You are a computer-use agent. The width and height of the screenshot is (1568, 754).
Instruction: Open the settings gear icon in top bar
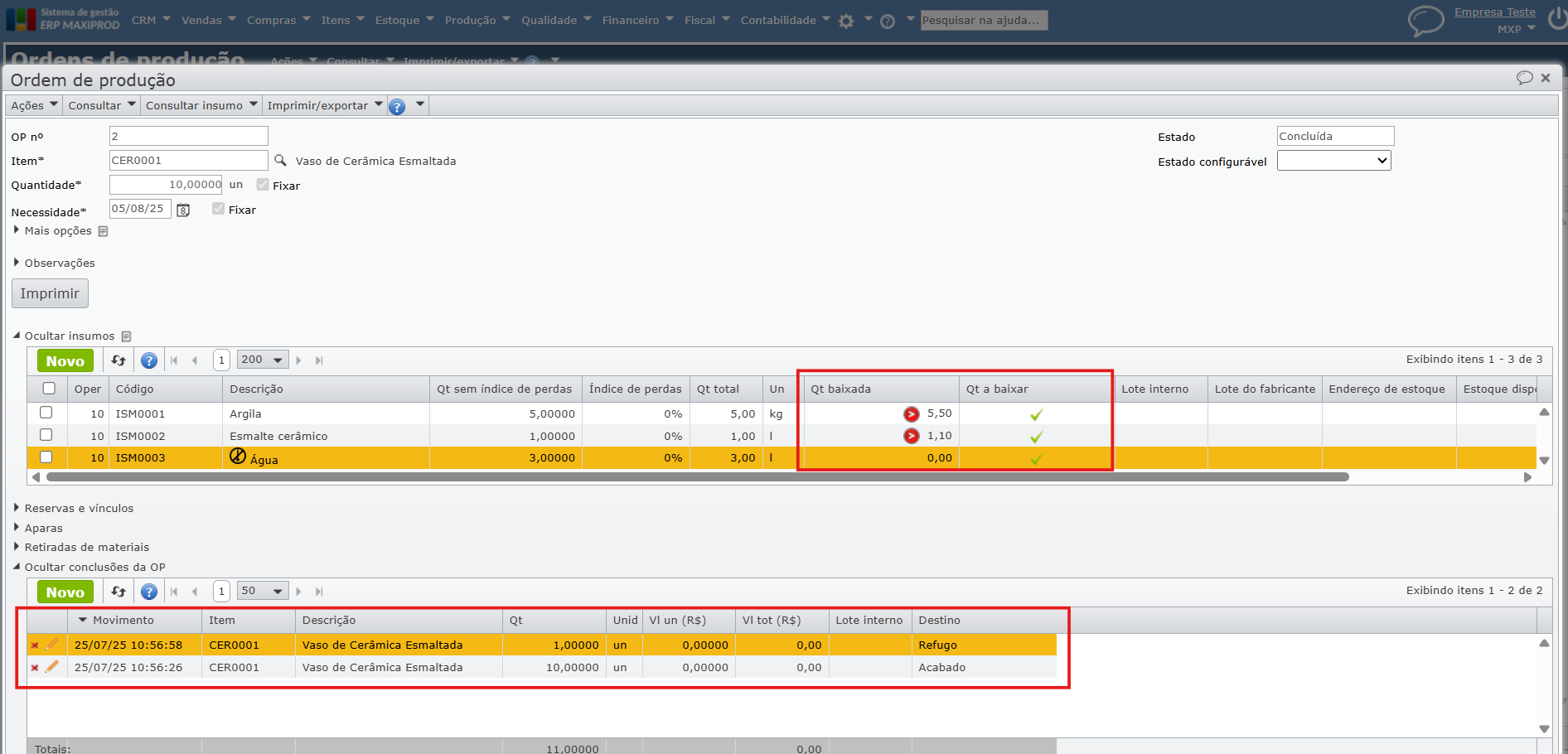[x=846, y=22]
